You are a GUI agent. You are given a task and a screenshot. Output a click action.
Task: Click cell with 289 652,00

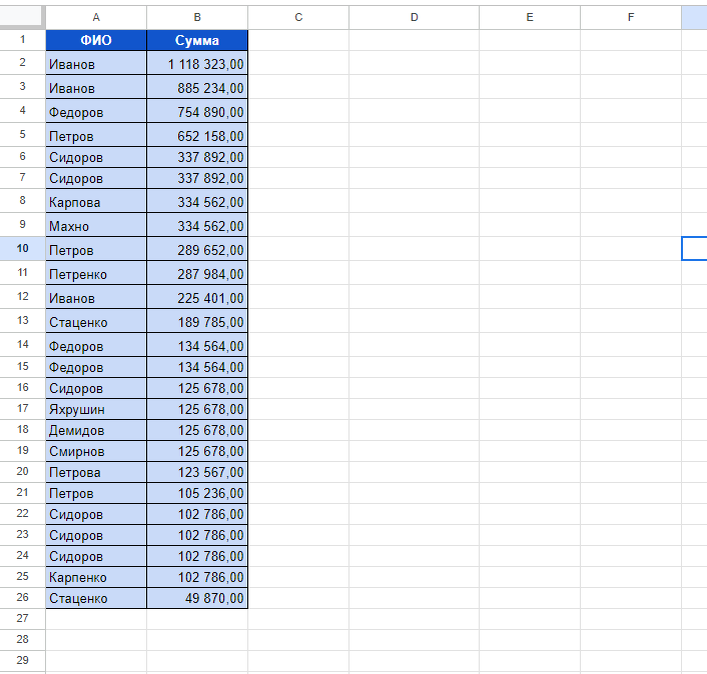click(x=197, y=249)
